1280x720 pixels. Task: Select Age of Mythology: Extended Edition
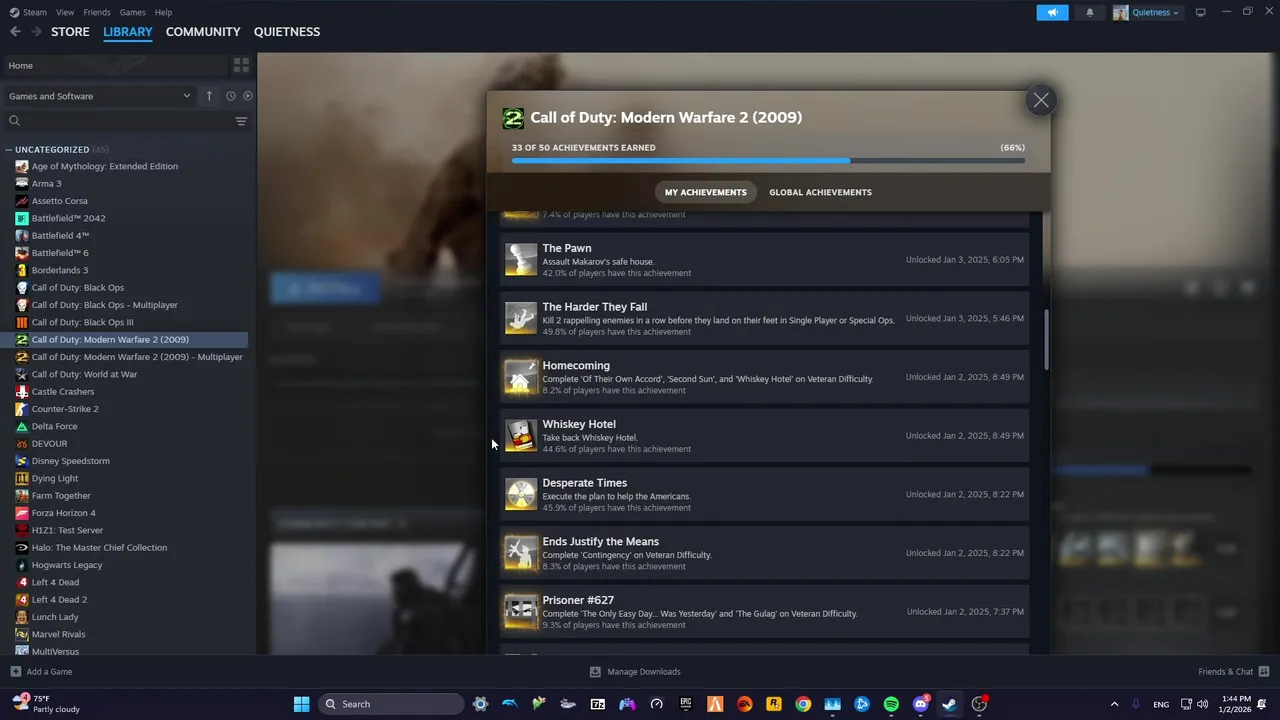(104, 166)
